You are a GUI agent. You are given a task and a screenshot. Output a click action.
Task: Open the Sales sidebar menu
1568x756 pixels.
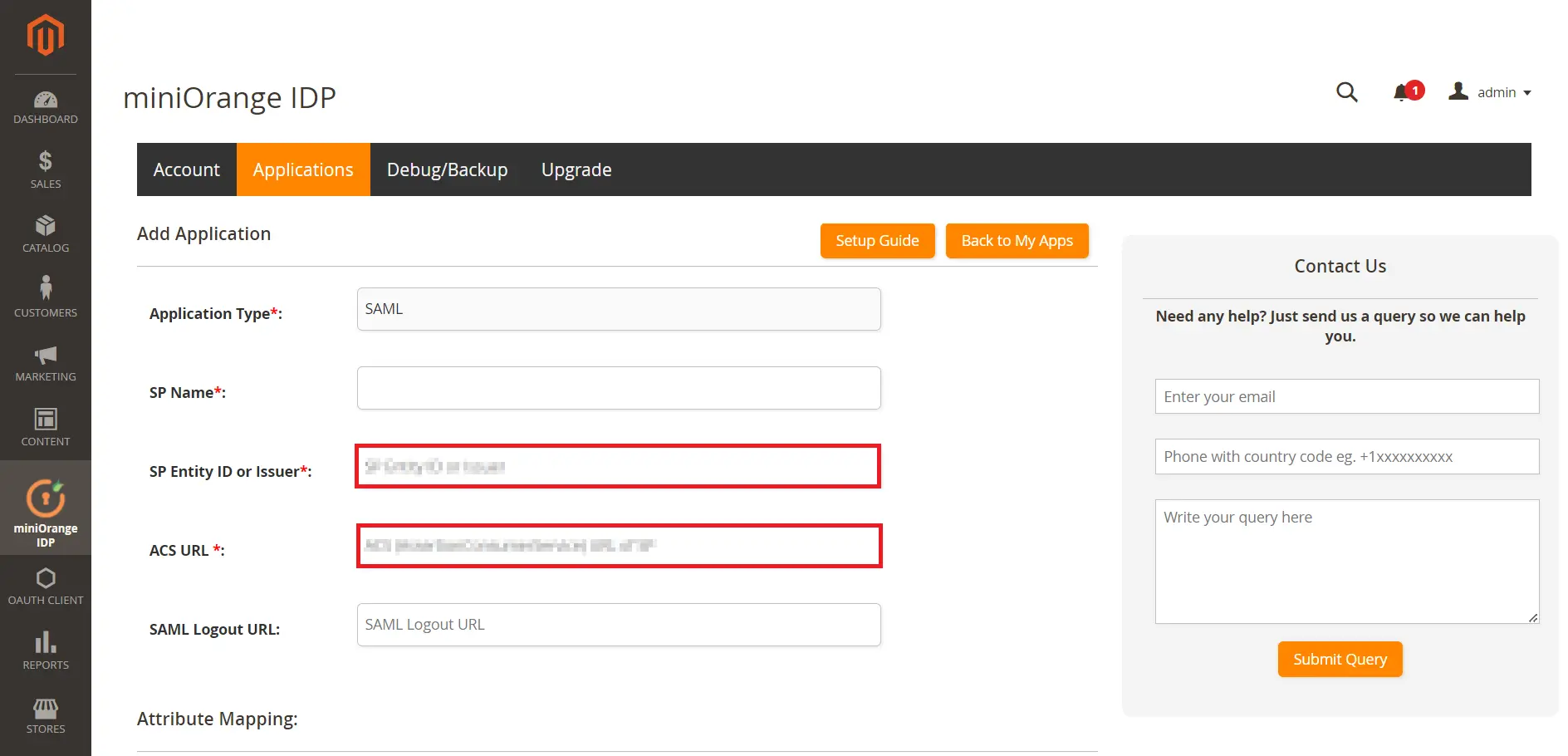point(46,169)
